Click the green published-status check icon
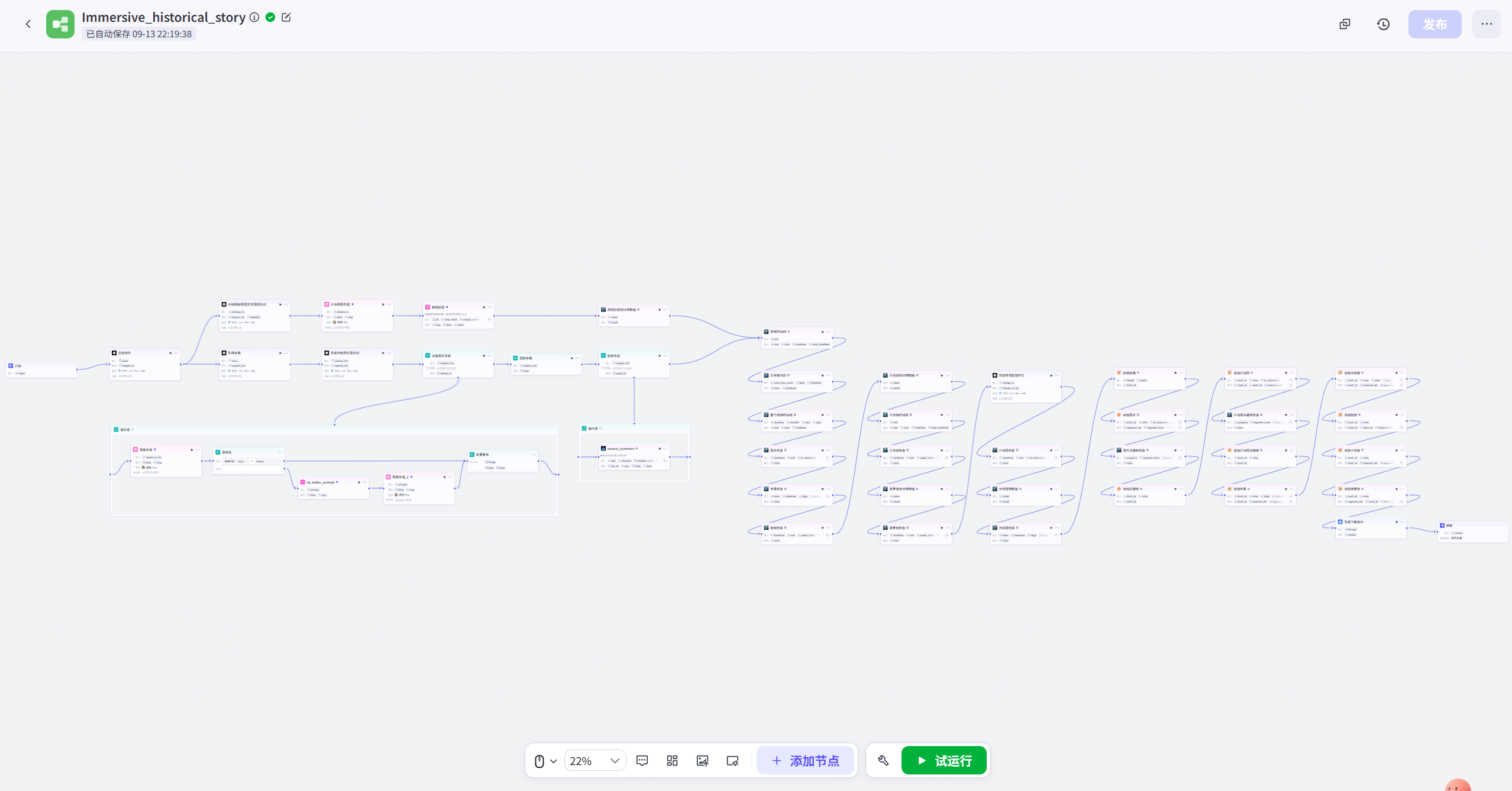Screen dimensions: 1512x791 pos(270,17)
